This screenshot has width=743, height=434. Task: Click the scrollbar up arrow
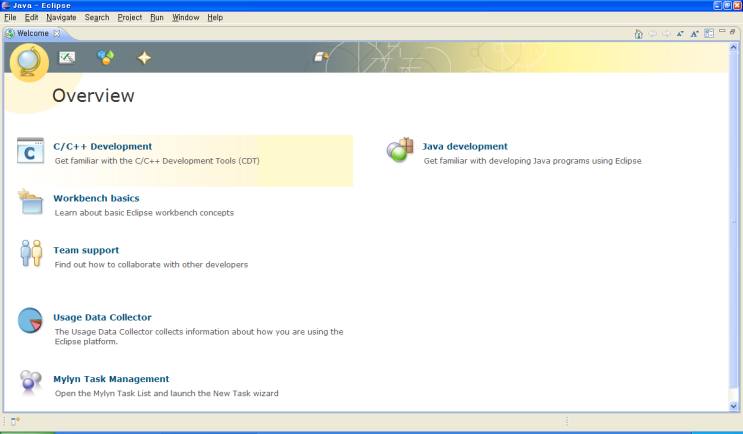(734, 47)
